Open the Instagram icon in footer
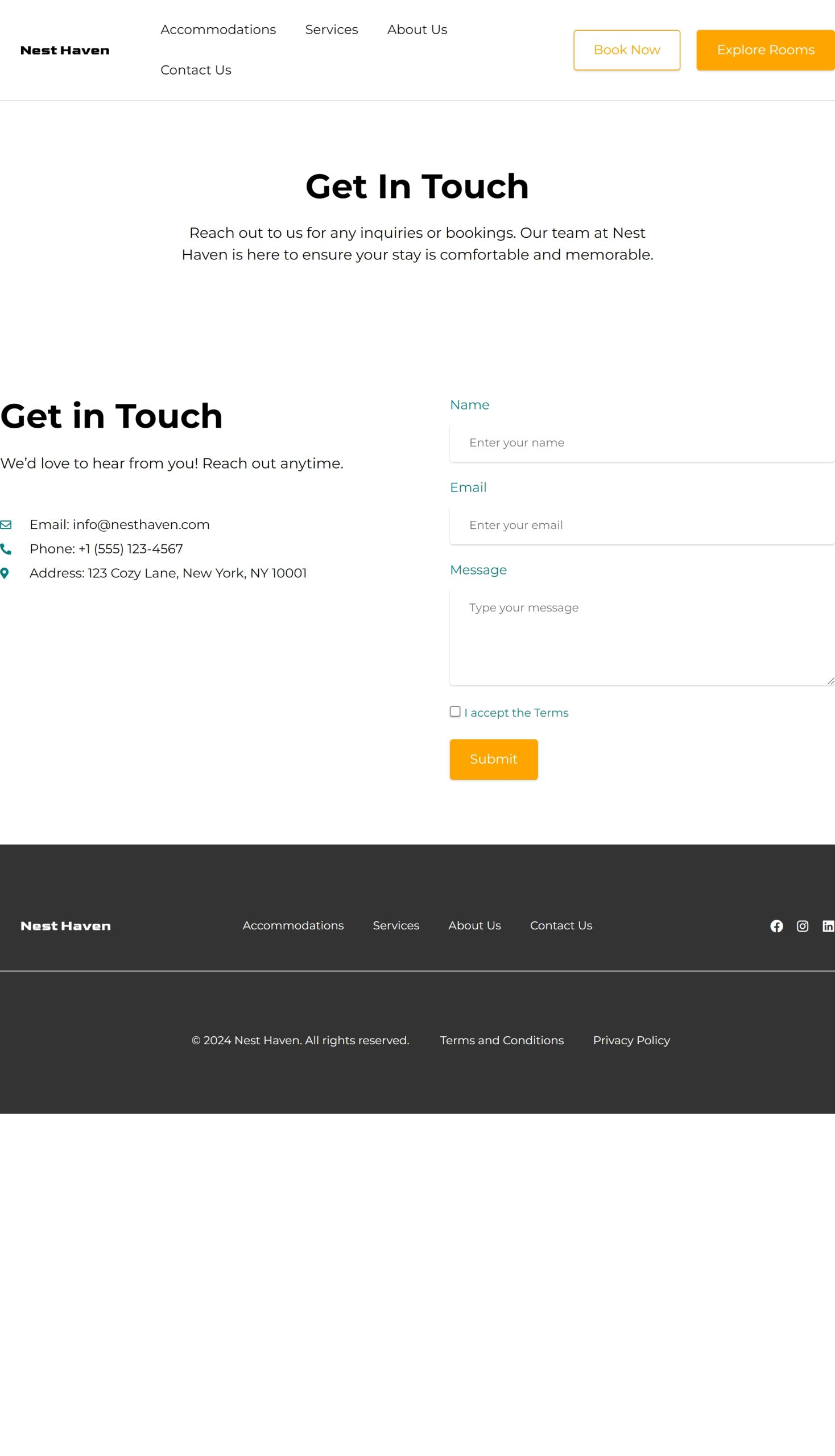 coord(803,926)
